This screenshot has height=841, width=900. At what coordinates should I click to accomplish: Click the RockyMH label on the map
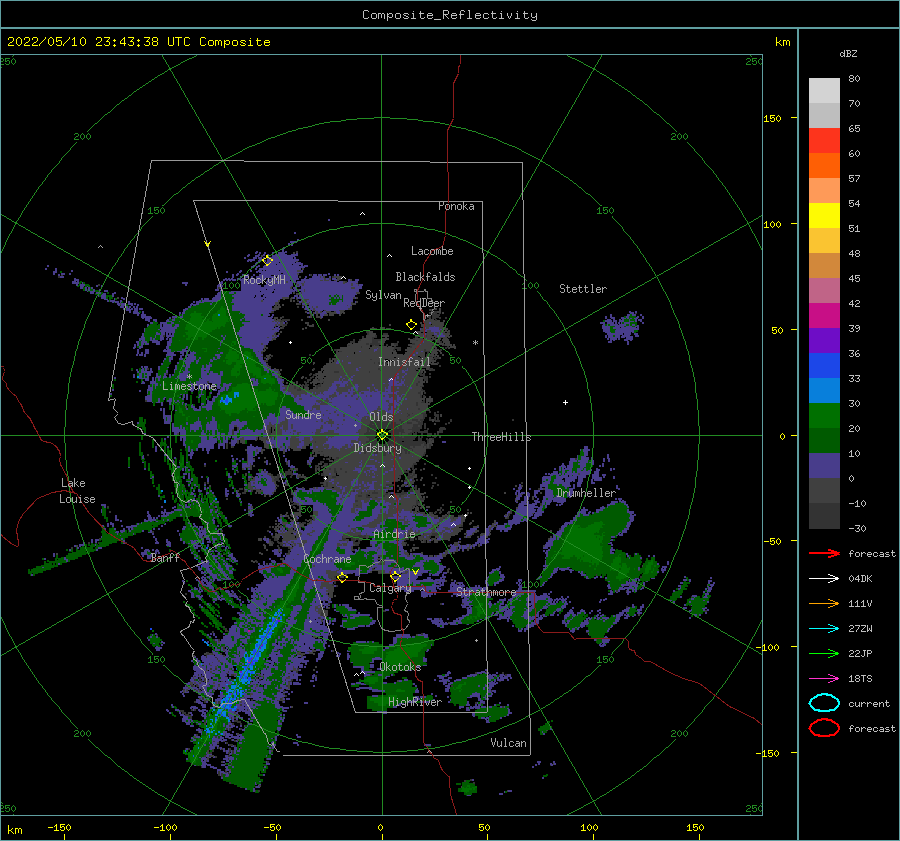[x=264, y=280]
